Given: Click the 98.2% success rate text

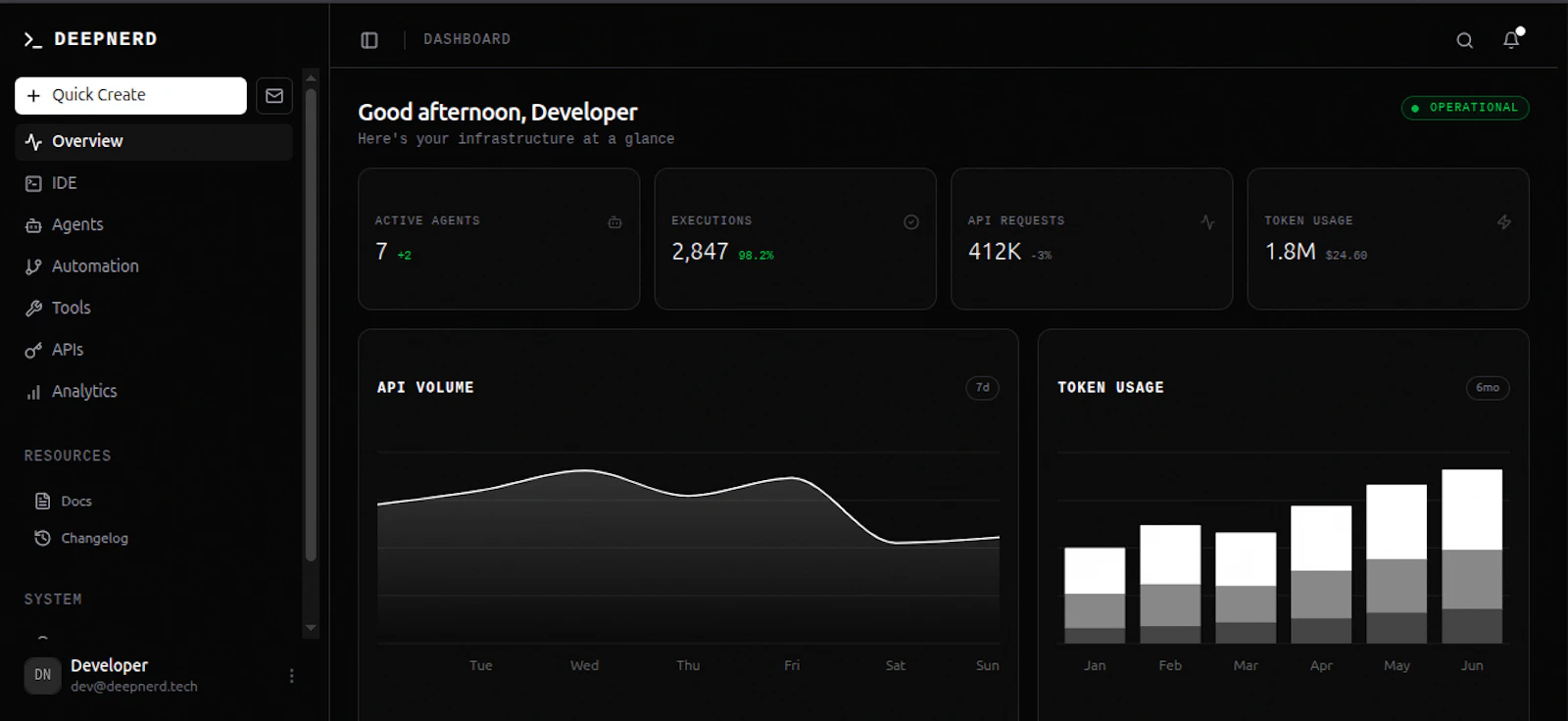Looking at the screenshot, I should 756,256.
